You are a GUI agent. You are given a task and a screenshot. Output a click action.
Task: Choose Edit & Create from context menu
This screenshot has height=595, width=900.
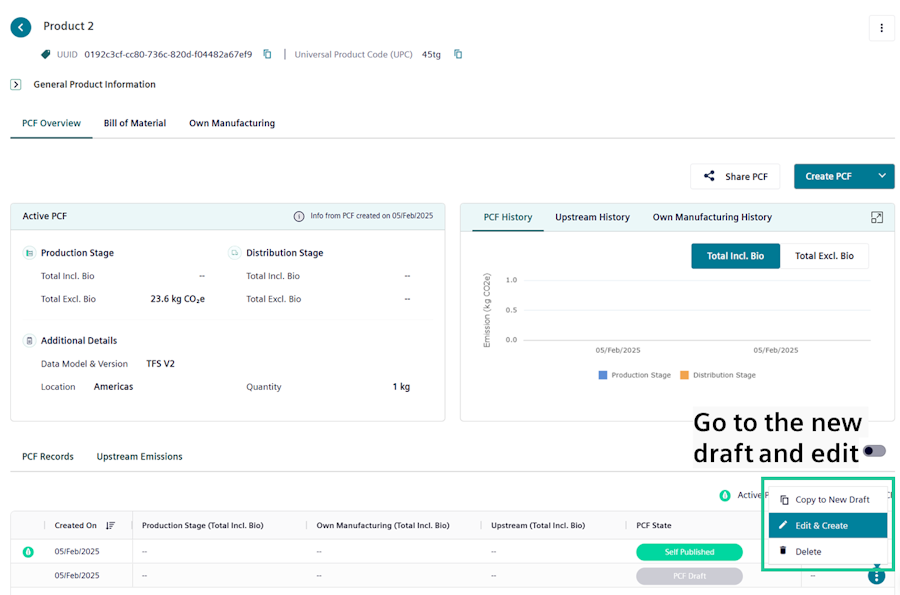pos(827,525)
